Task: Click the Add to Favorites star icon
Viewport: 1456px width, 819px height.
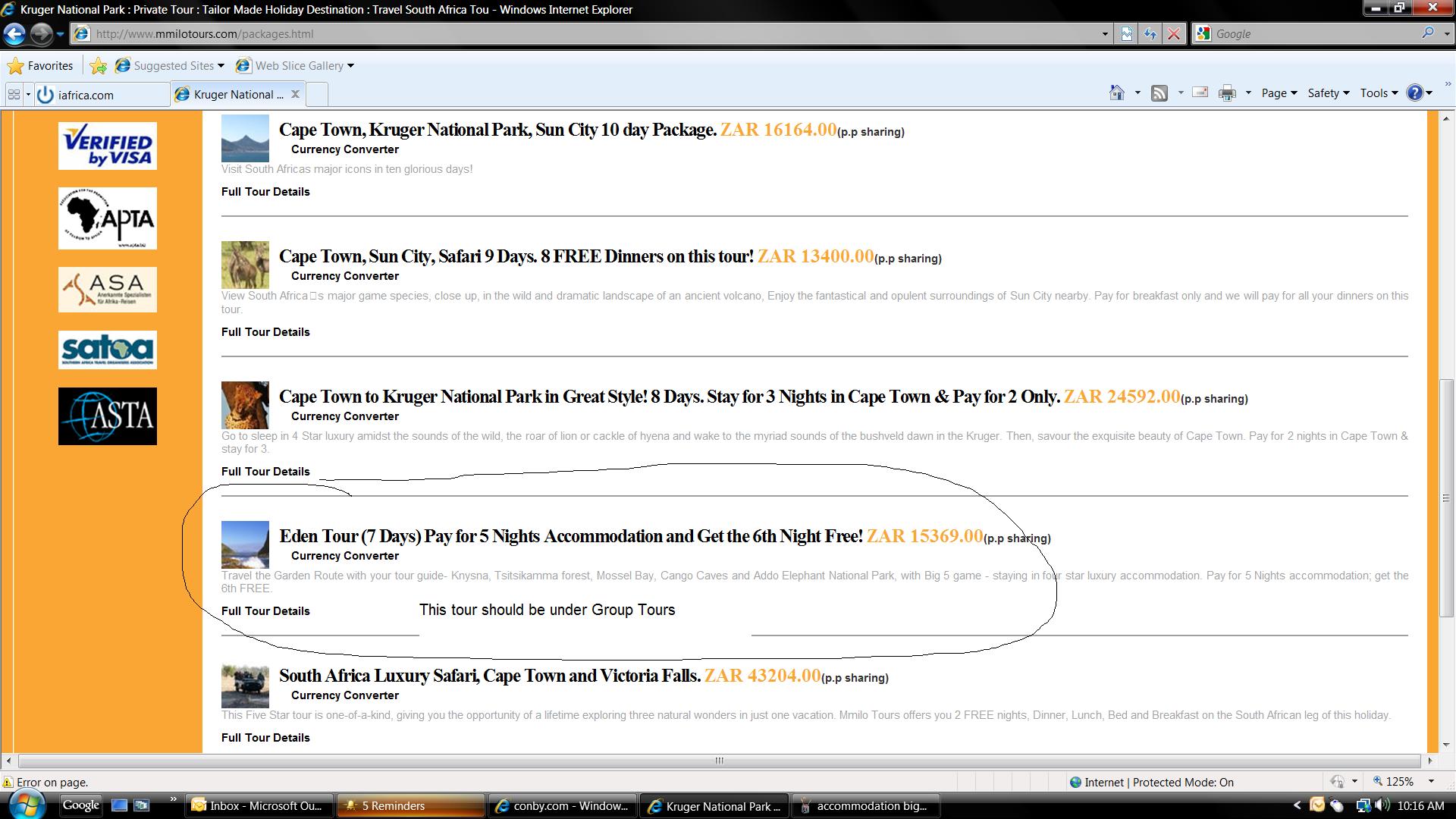Action: point(98,66)
